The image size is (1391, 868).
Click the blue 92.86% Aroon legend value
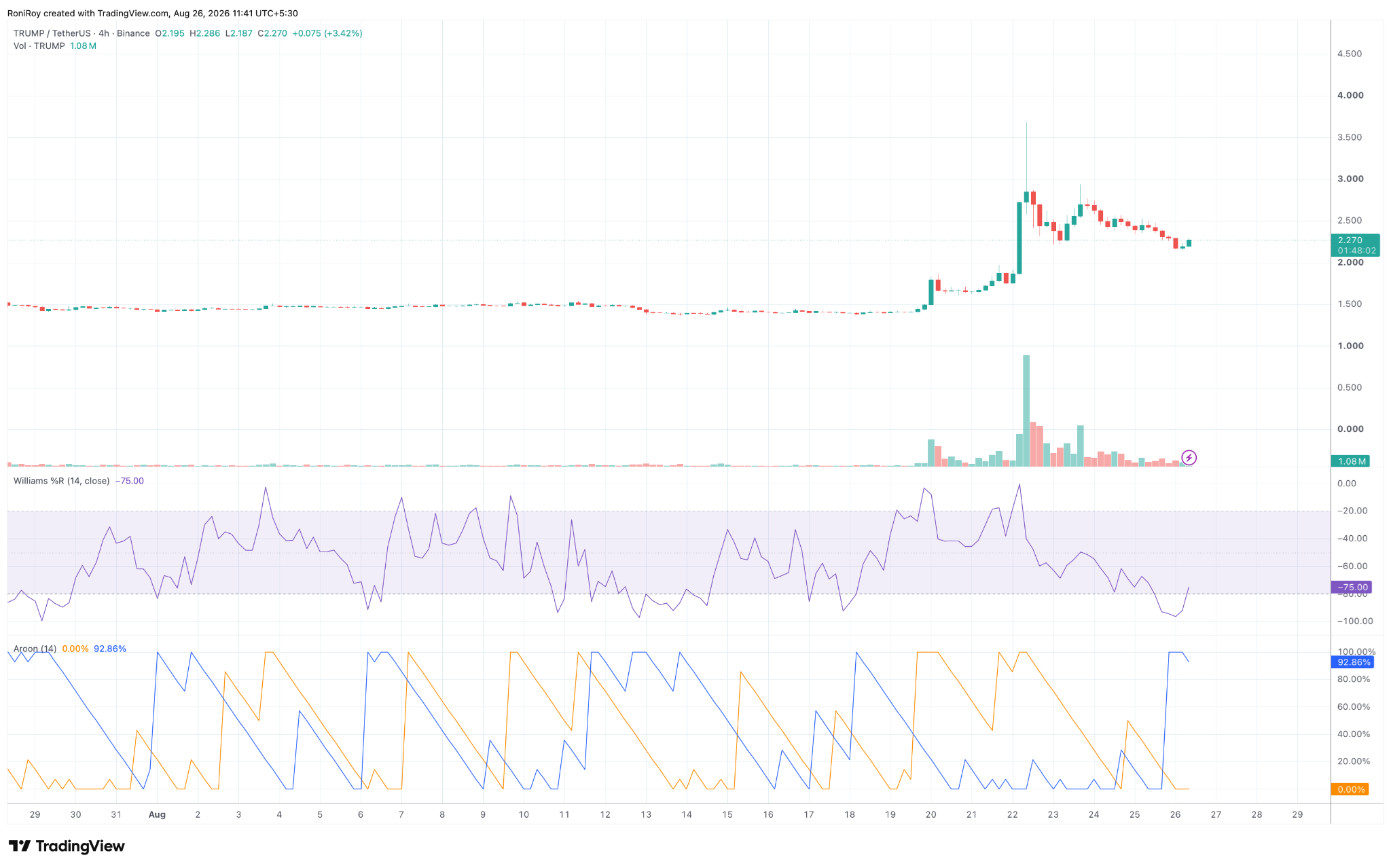tap(110, 649)
